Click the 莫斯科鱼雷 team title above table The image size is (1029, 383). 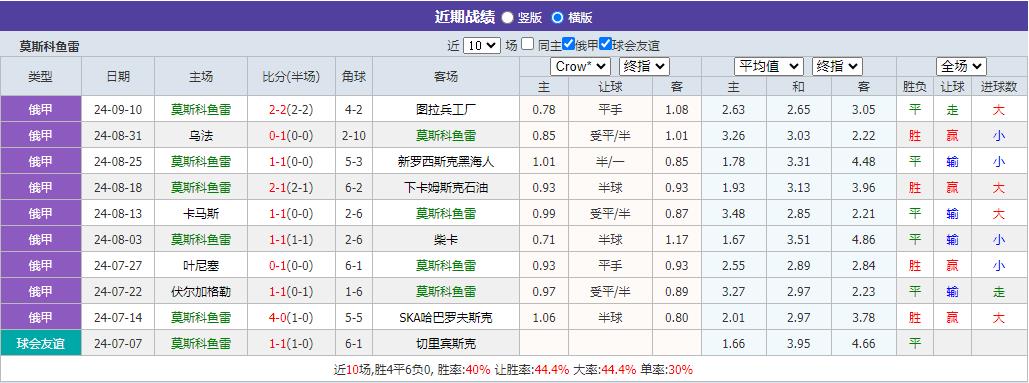[50, 47]
